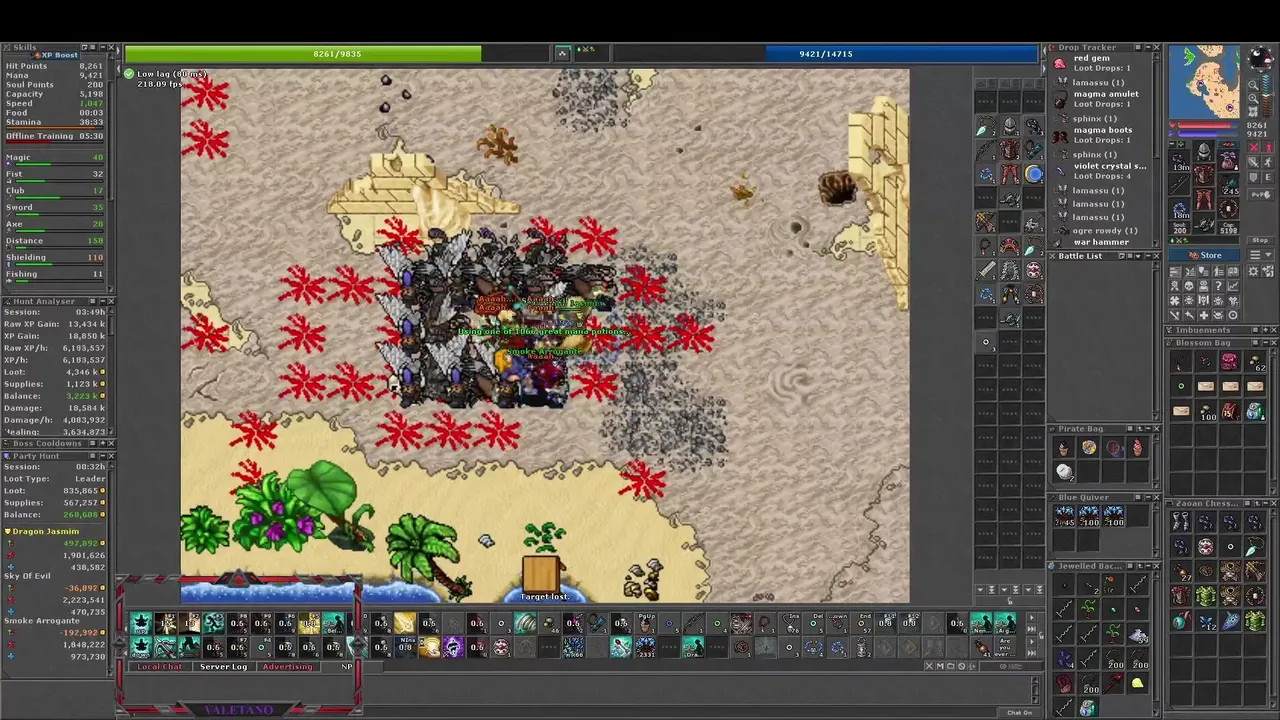The width and height of the screenshot is (1280, 720).
Task: Collapse the Battle List panel
Action: pyautogui.click(x=1148, y=256)
